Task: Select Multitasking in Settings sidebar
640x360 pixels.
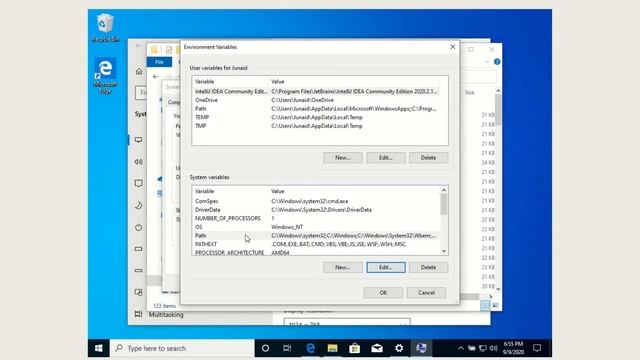Action: click(x=166, y=315)
